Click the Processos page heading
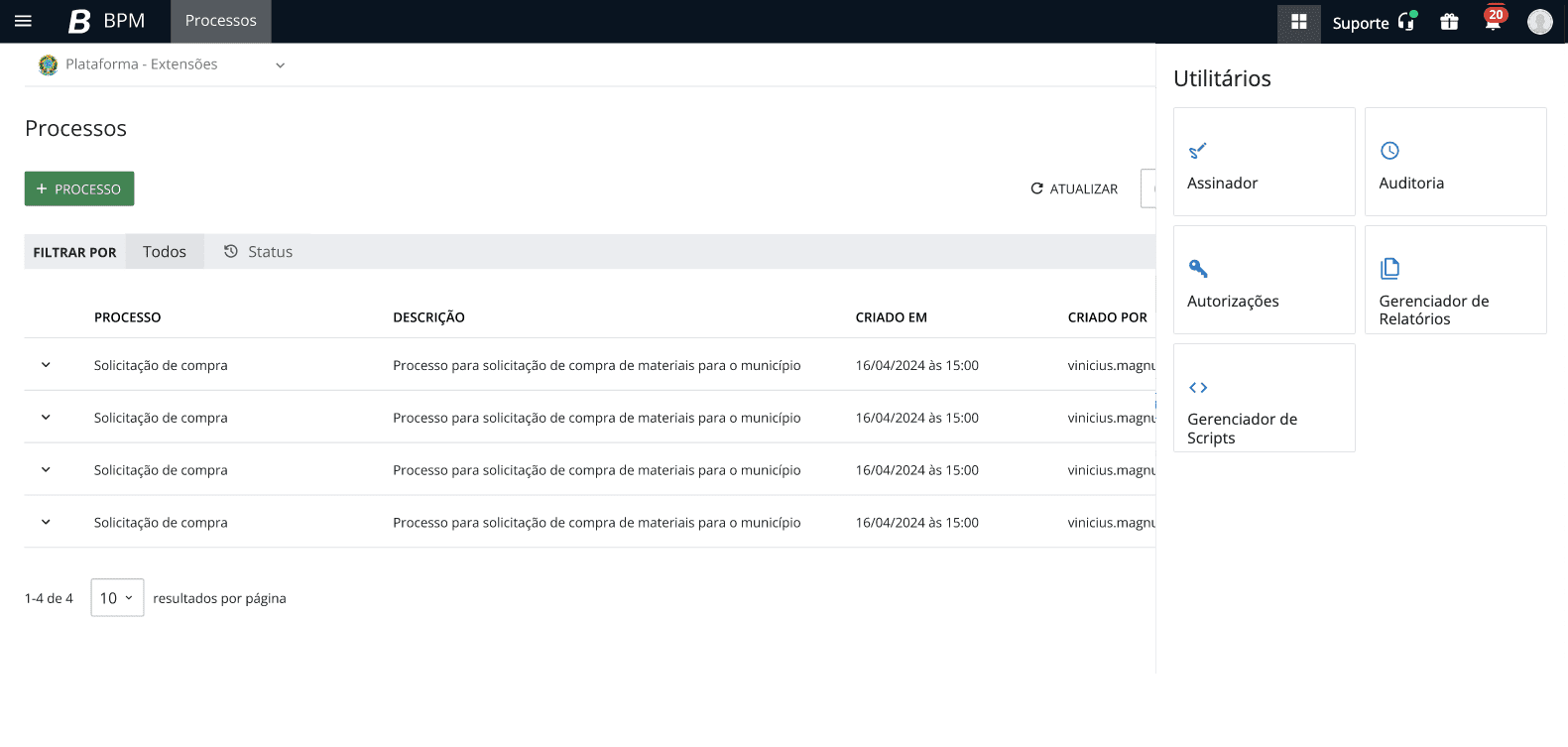 pyautogui.click(x=75, y=128)
